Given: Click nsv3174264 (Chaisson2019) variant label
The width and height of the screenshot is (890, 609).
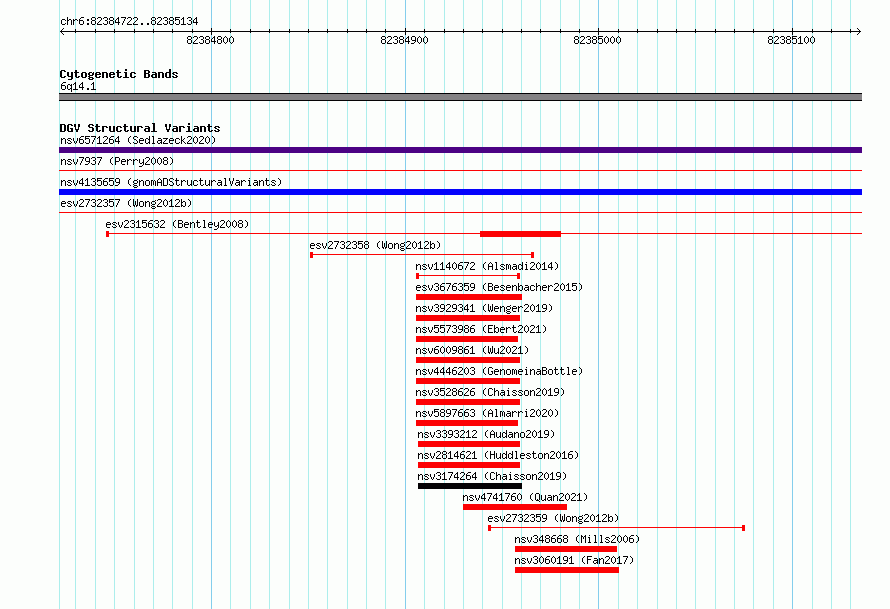Looking at the screenshot, I should pyautogui.click(x=492, y=476).
